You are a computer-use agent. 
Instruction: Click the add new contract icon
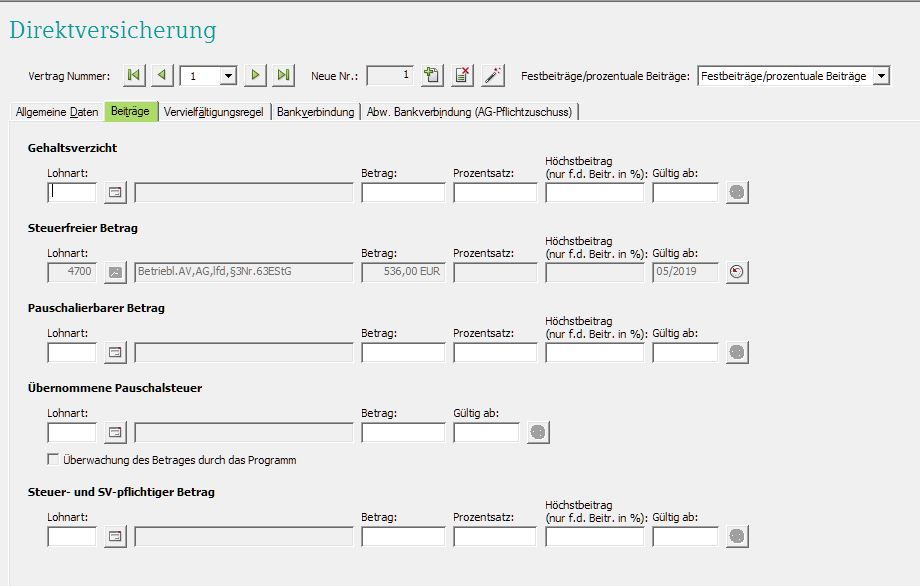click(x=432, y=75)
